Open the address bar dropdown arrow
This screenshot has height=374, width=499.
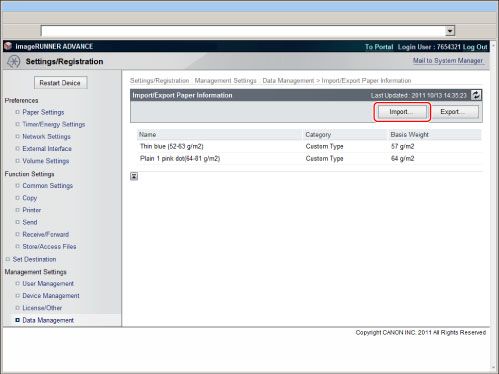450,31
